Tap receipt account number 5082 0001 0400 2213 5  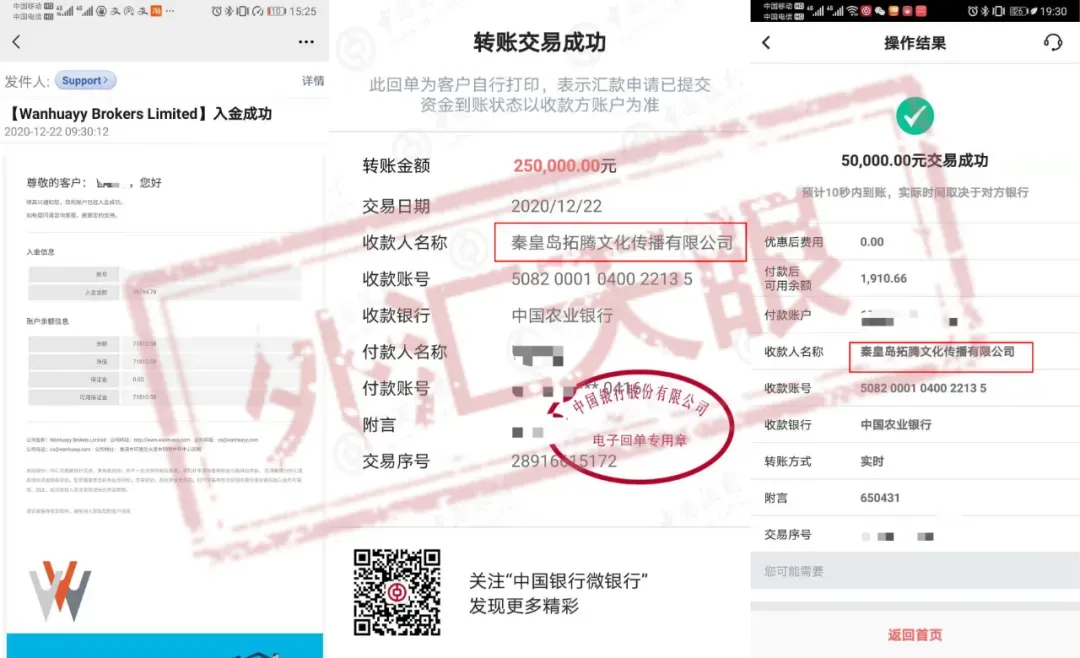601,279
